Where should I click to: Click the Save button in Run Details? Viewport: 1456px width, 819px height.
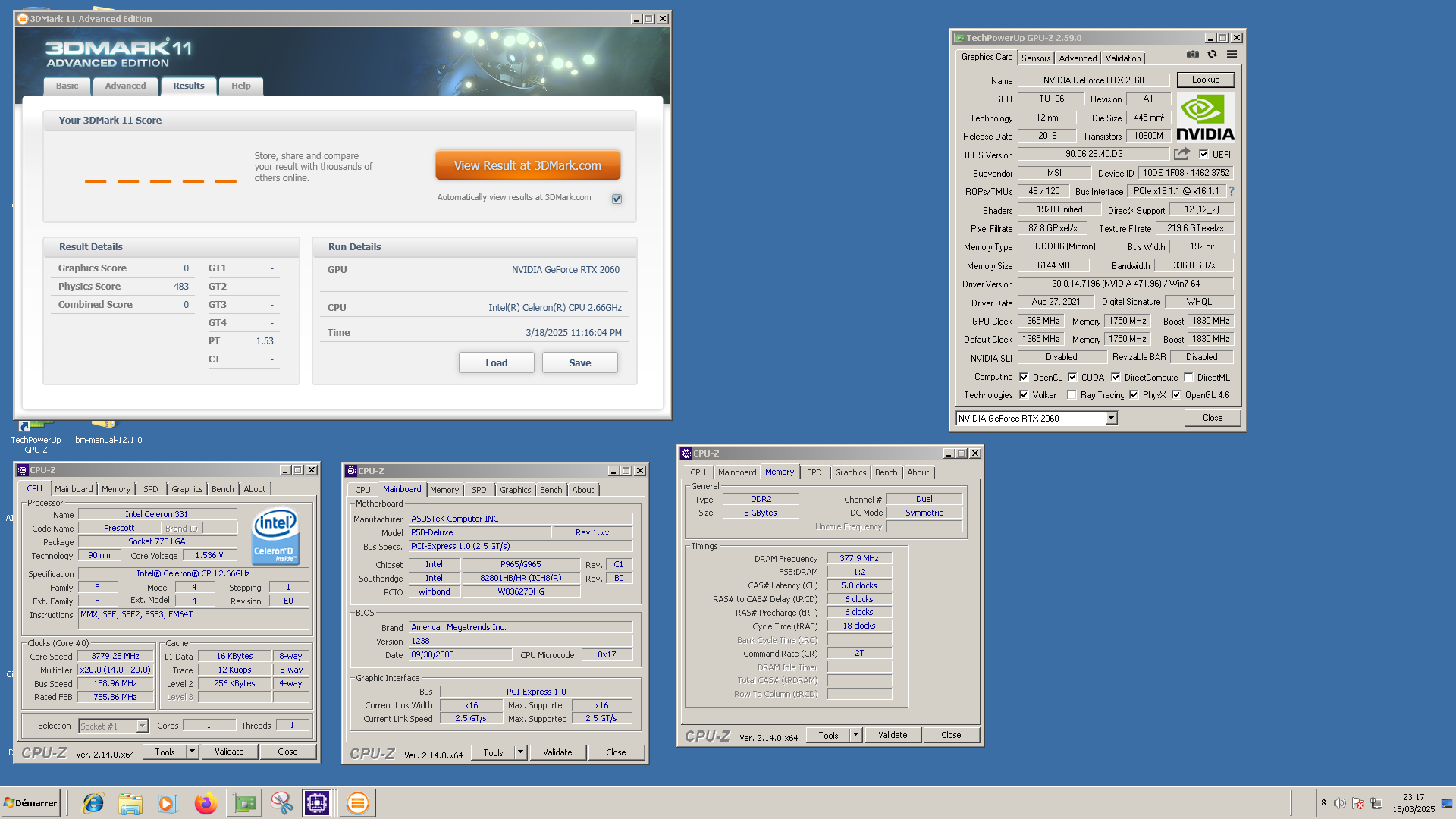click(x=580, y=363)
